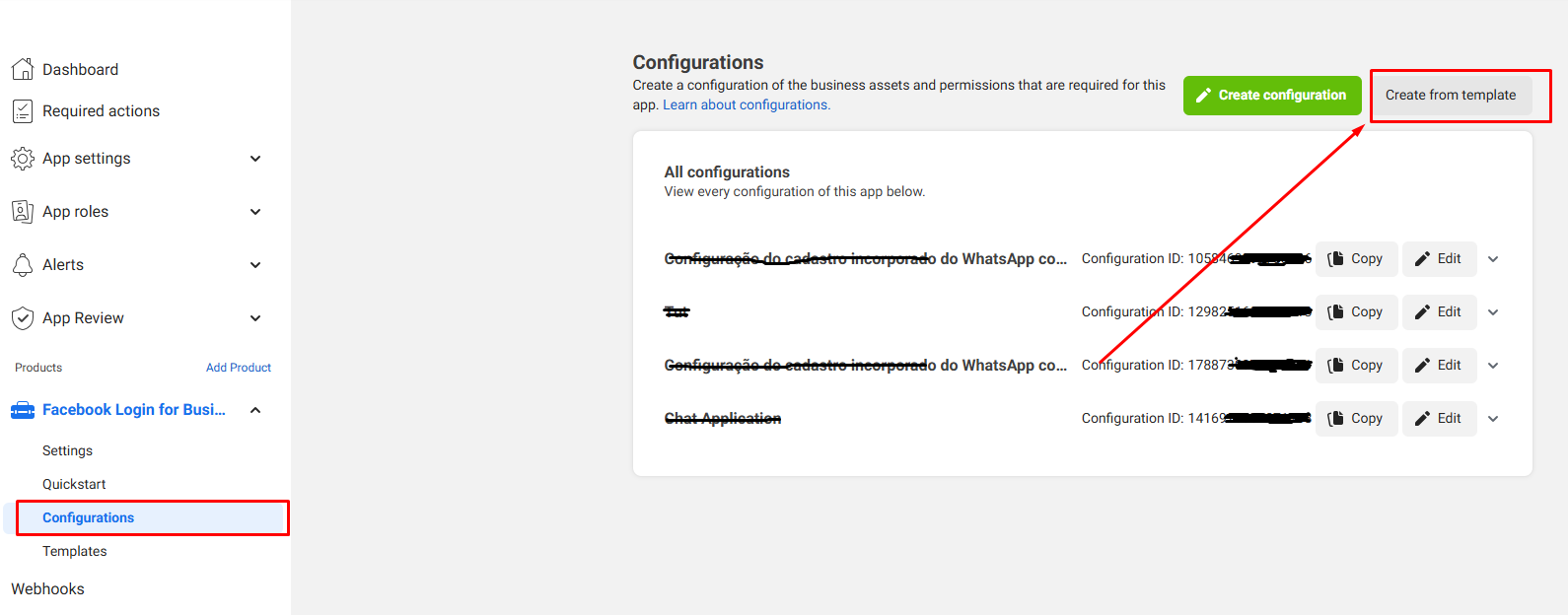The image size is (1568, 615).
Task: Expand the App roles menu chevron
Action: coord(255,212)
